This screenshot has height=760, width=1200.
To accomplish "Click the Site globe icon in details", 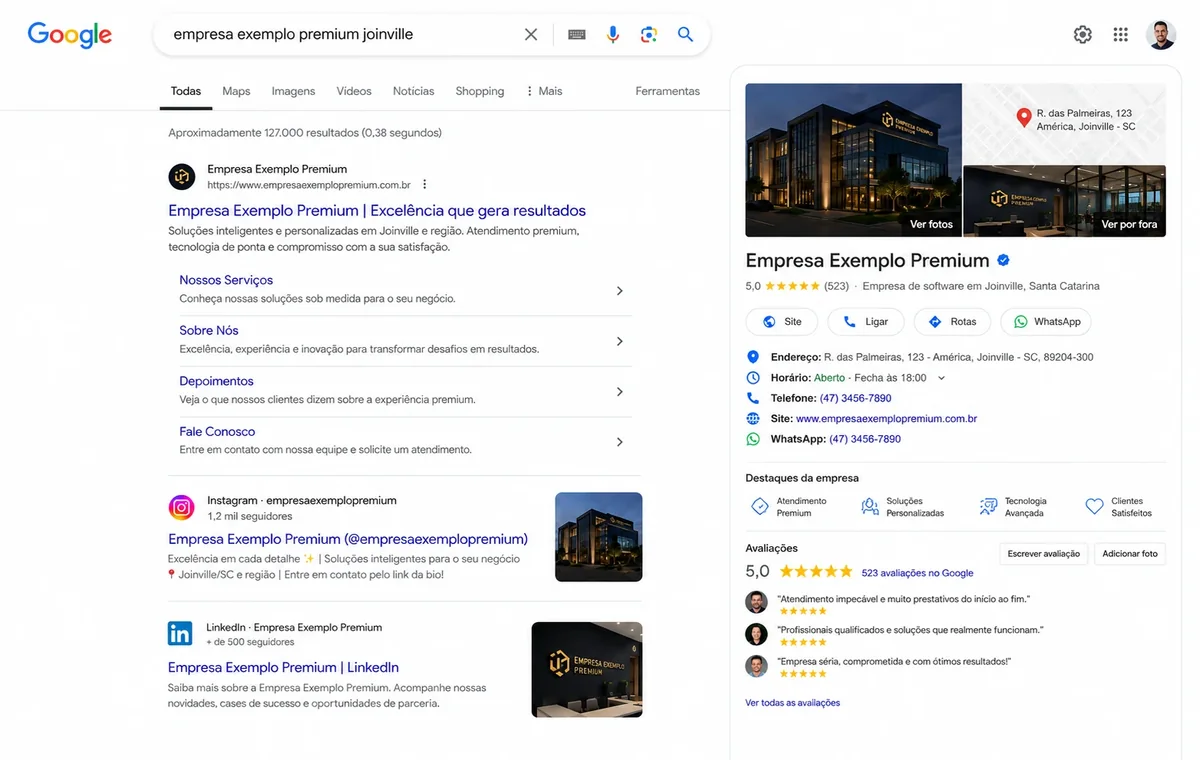I will point(753,419).
